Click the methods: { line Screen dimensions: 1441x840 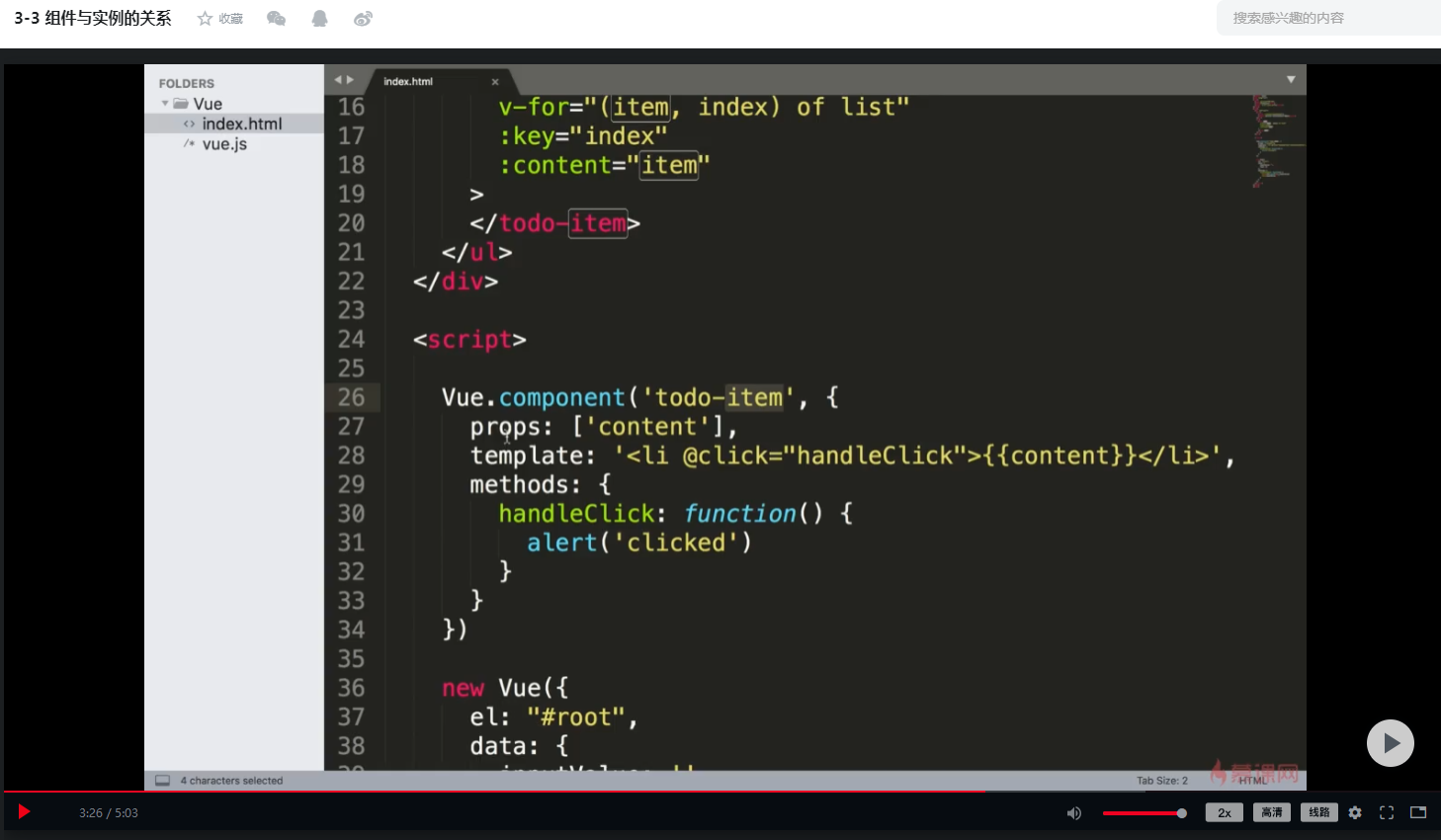tap(541, 485)
